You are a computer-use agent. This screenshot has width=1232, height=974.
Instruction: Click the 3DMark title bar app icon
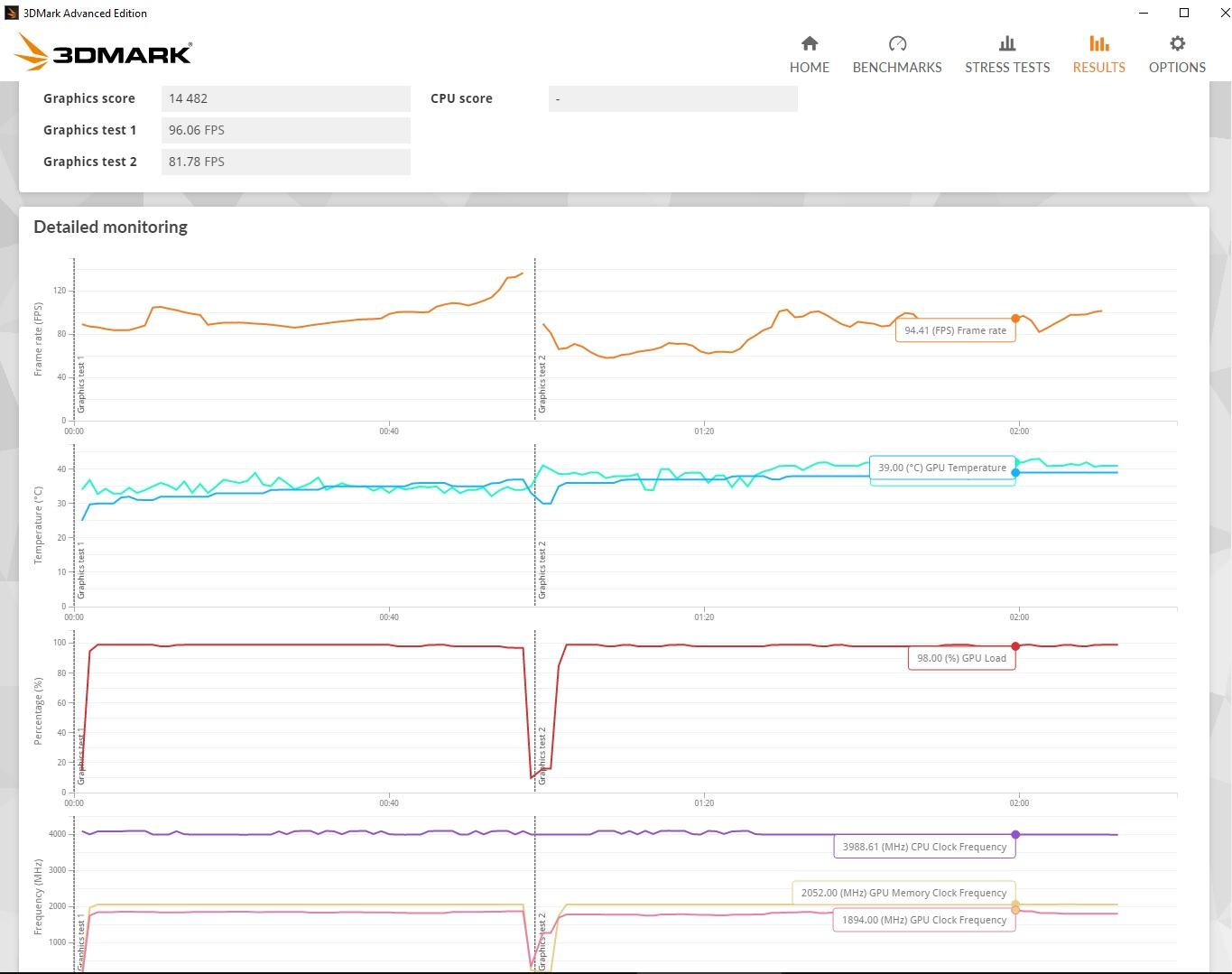12,13
